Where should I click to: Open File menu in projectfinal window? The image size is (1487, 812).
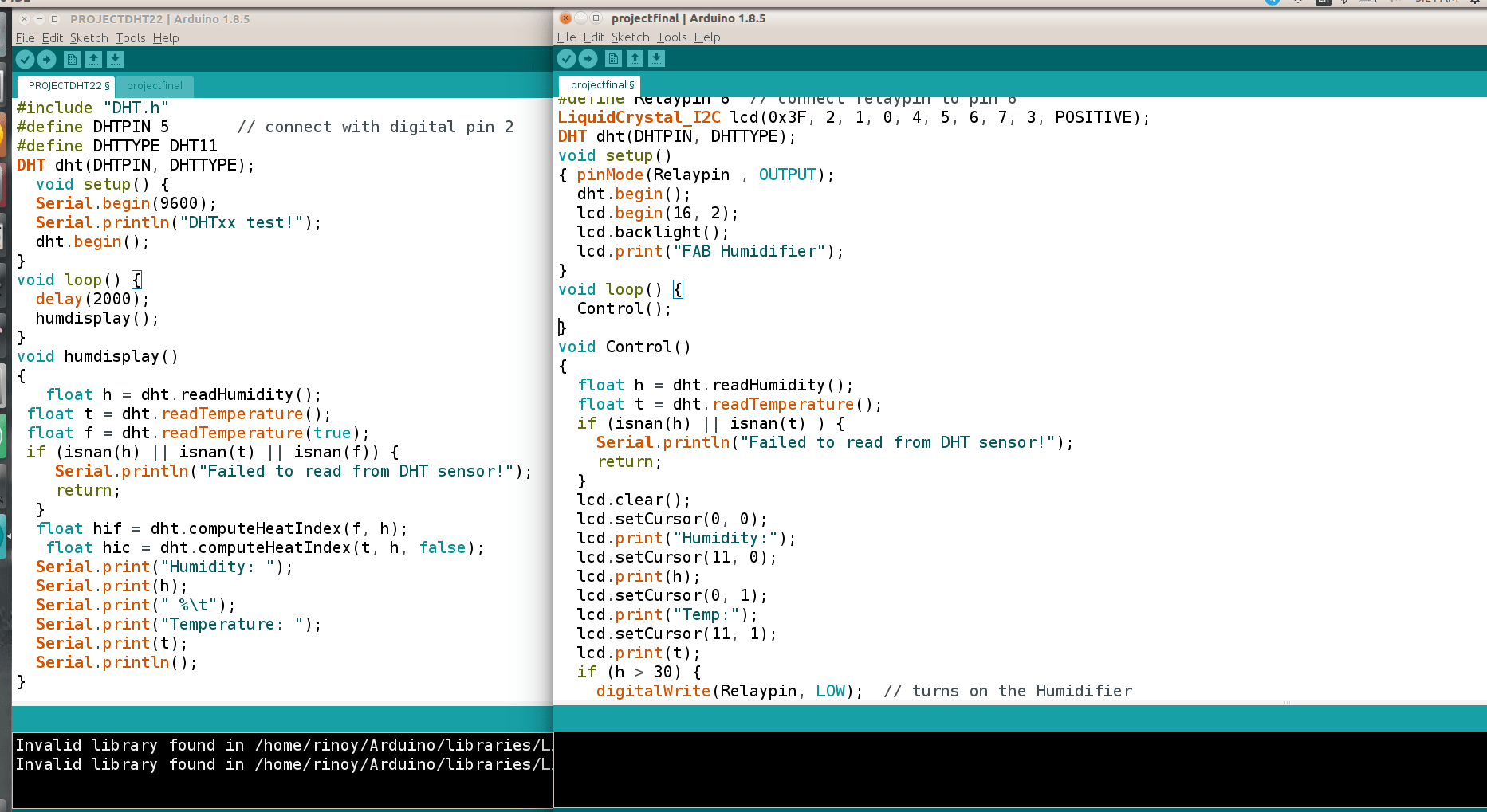[x=566, y=37]
